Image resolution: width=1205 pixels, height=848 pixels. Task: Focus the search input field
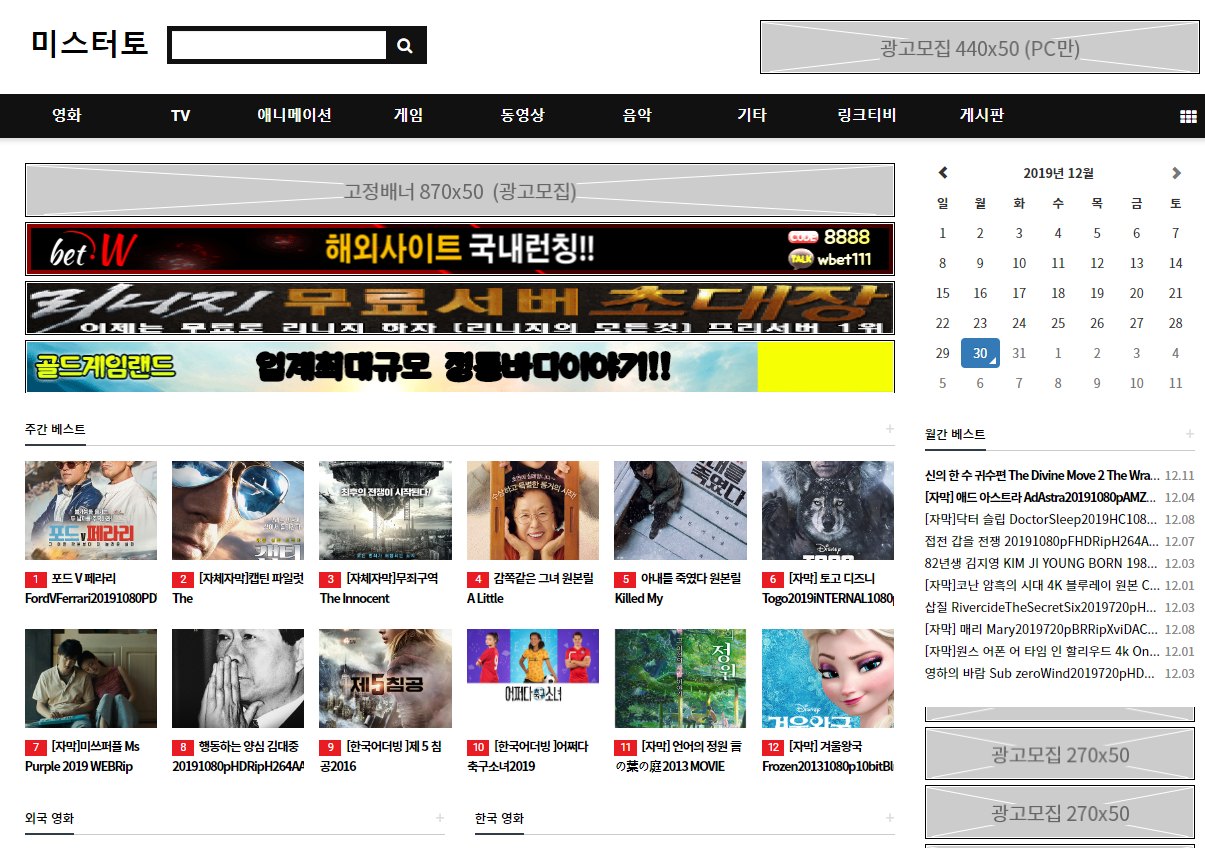279,45
